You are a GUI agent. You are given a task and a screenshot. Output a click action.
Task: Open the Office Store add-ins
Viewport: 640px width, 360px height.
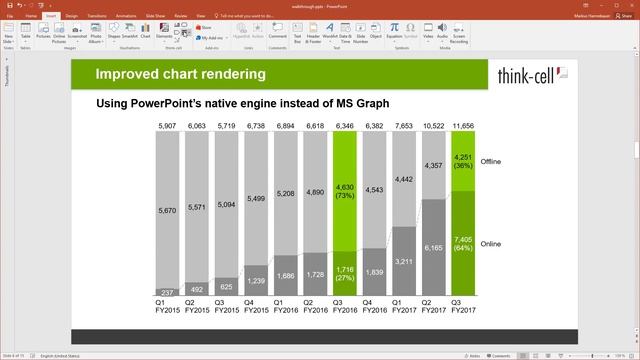click(x=204, y=27)
